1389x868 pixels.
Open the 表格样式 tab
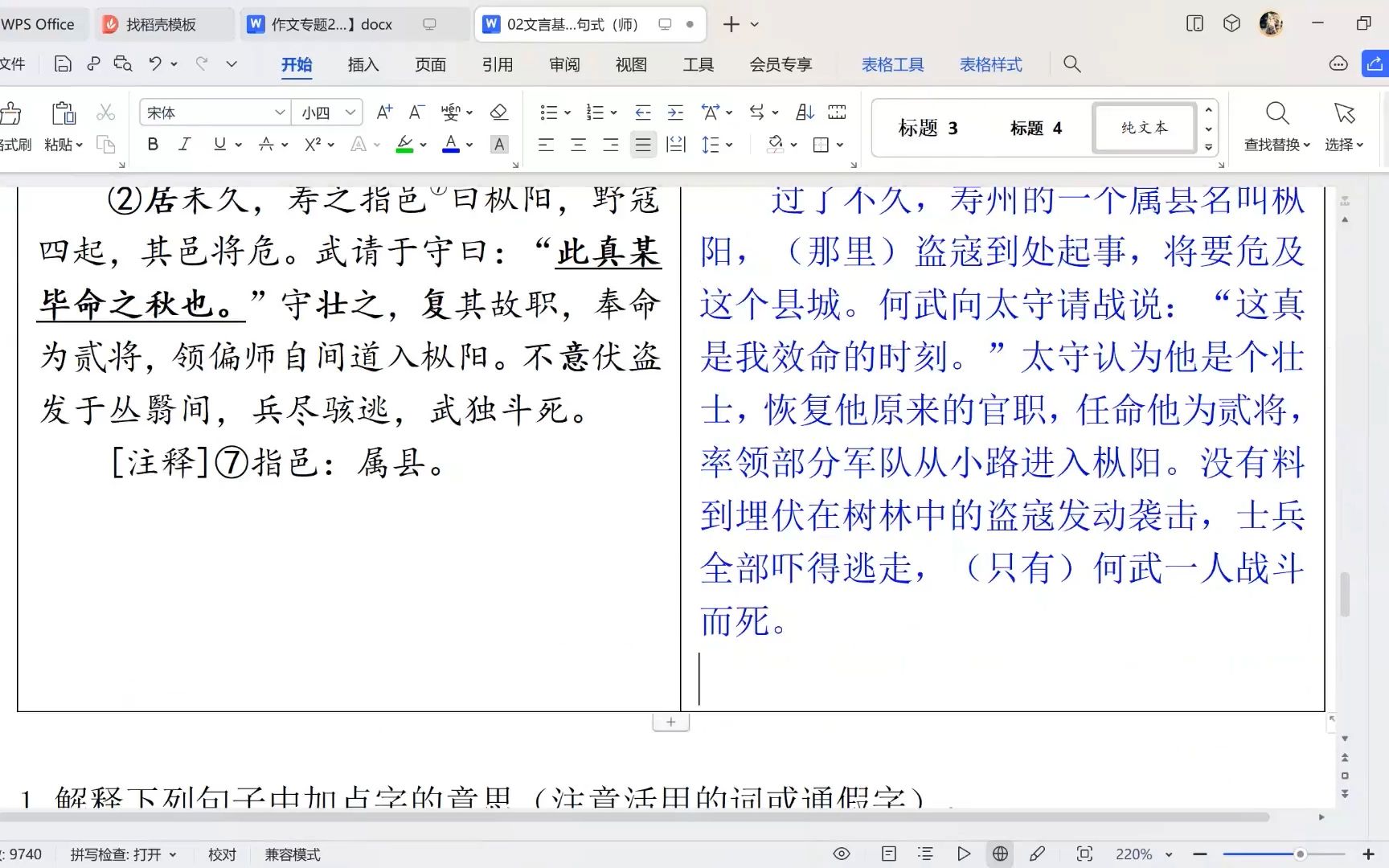990,64
